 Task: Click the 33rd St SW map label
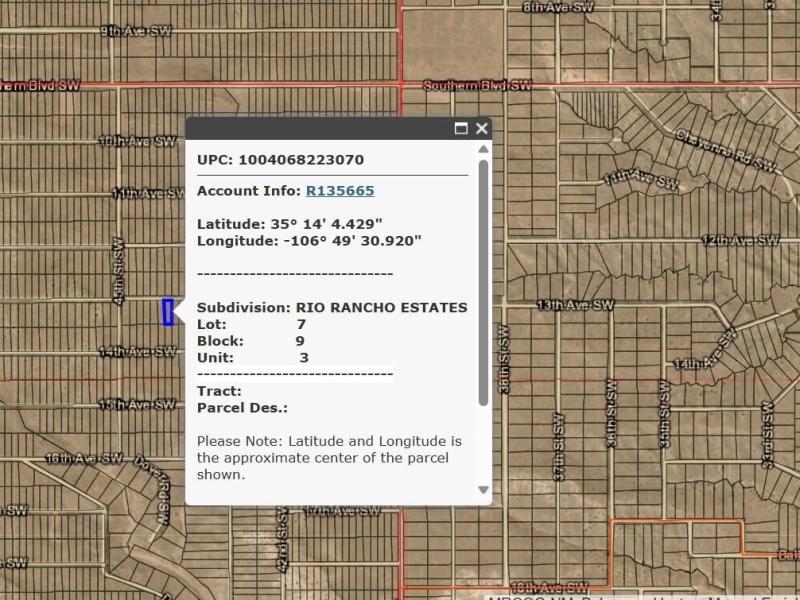(768, 435)
